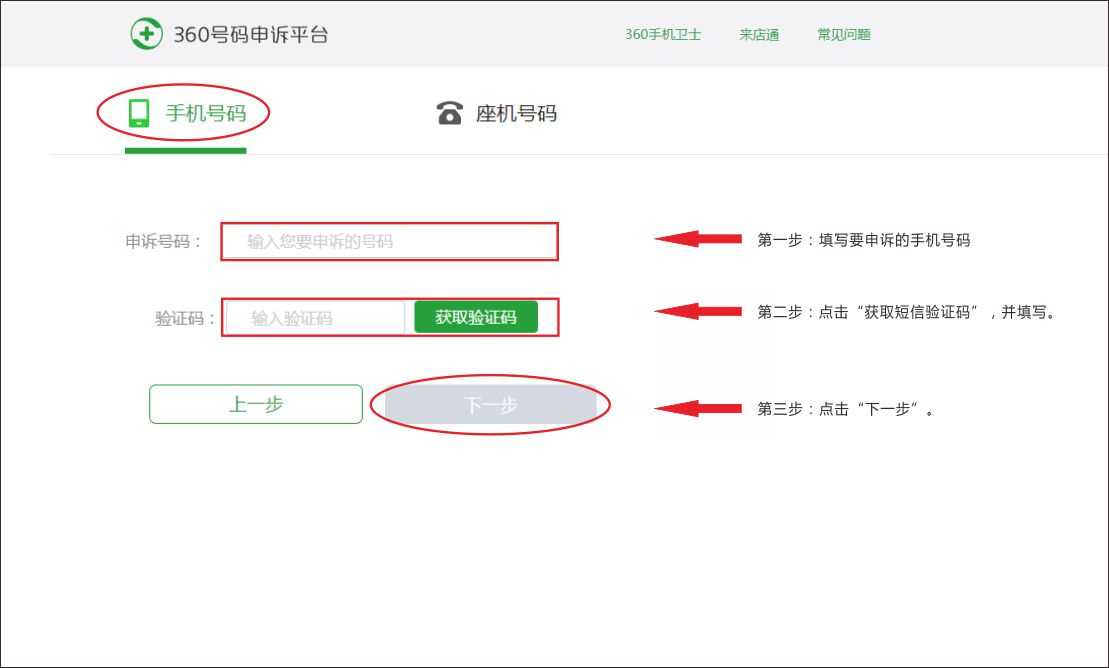This screenshot has width=1109, height=668.
Task: Click the 上一步 button
Action: [256, 404]
